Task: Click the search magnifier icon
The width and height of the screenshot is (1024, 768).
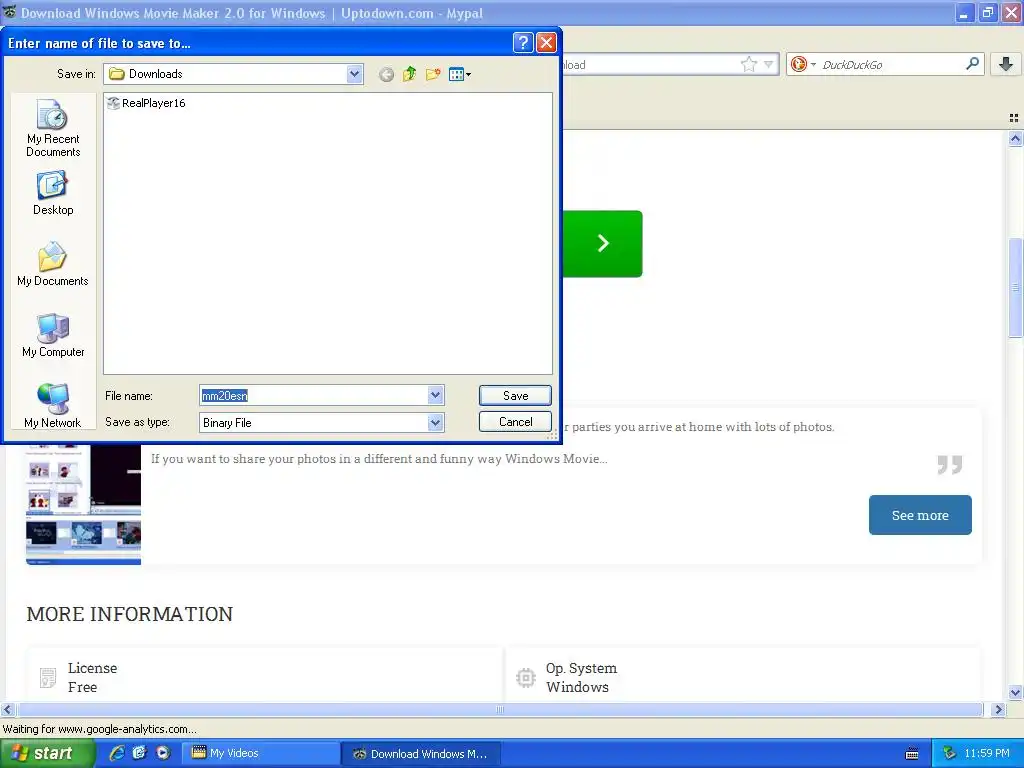Action: coord(972,63)
